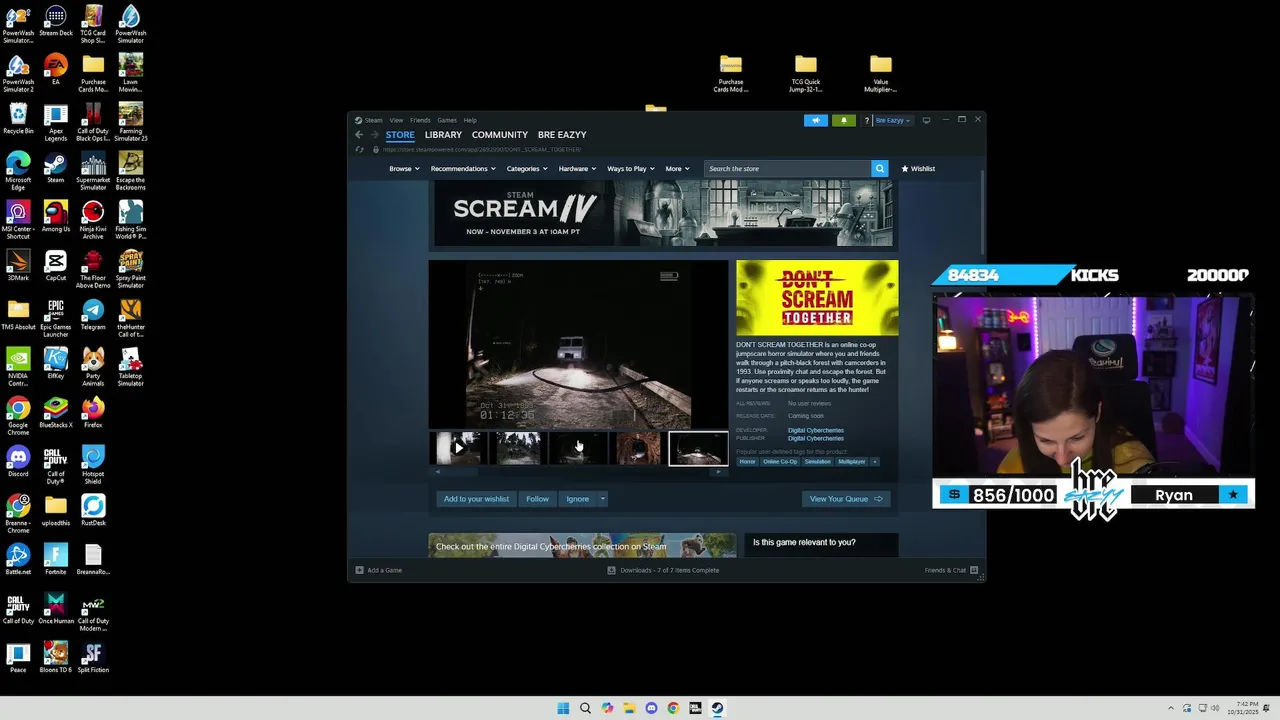Click the Horror tag
Screen dimensions: 1280x720
pos(747,462)
